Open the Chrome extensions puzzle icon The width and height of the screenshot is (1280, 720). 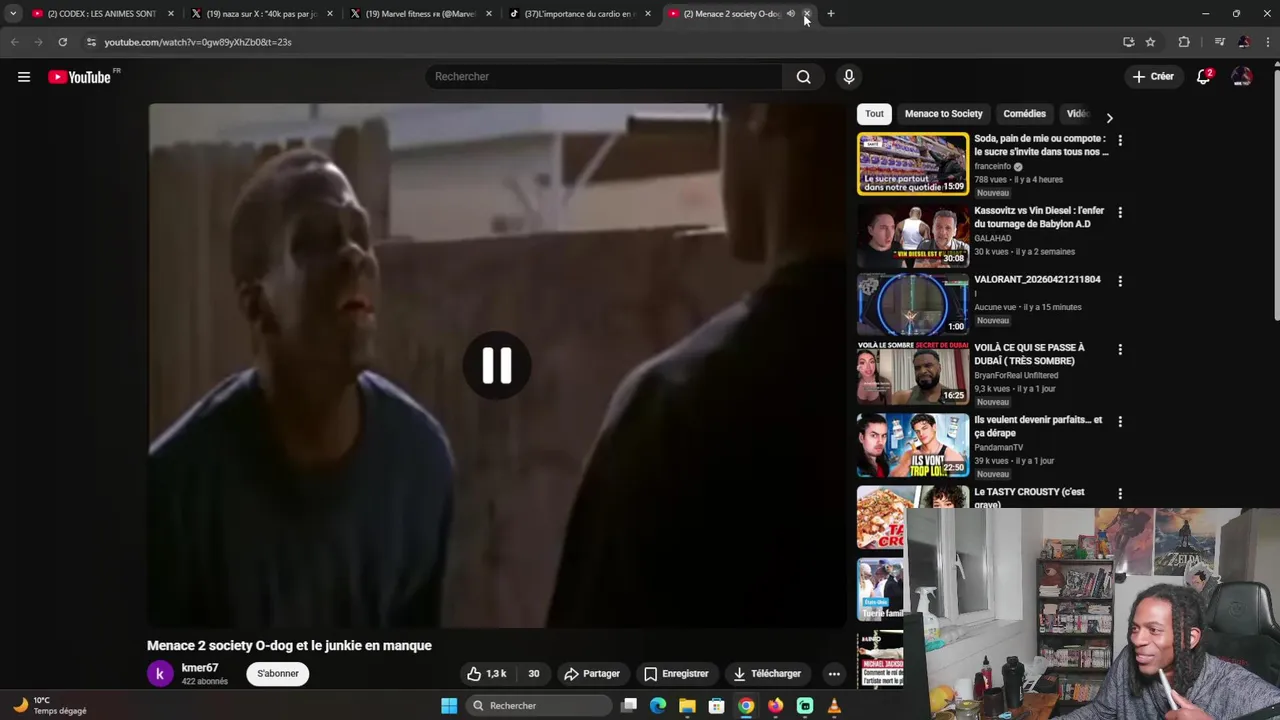(1184, 42)
